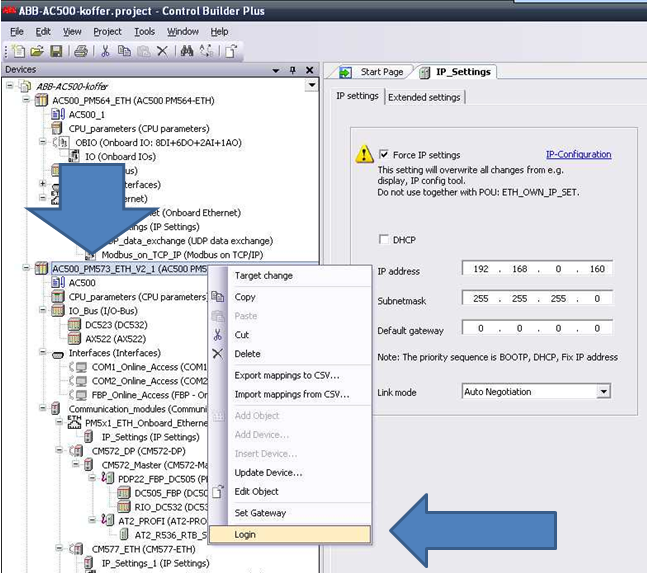Viewport: 647px width, 573px height.
Task: Pin the Devices panel with pushpin icon
Action: [x=292, y=70]
